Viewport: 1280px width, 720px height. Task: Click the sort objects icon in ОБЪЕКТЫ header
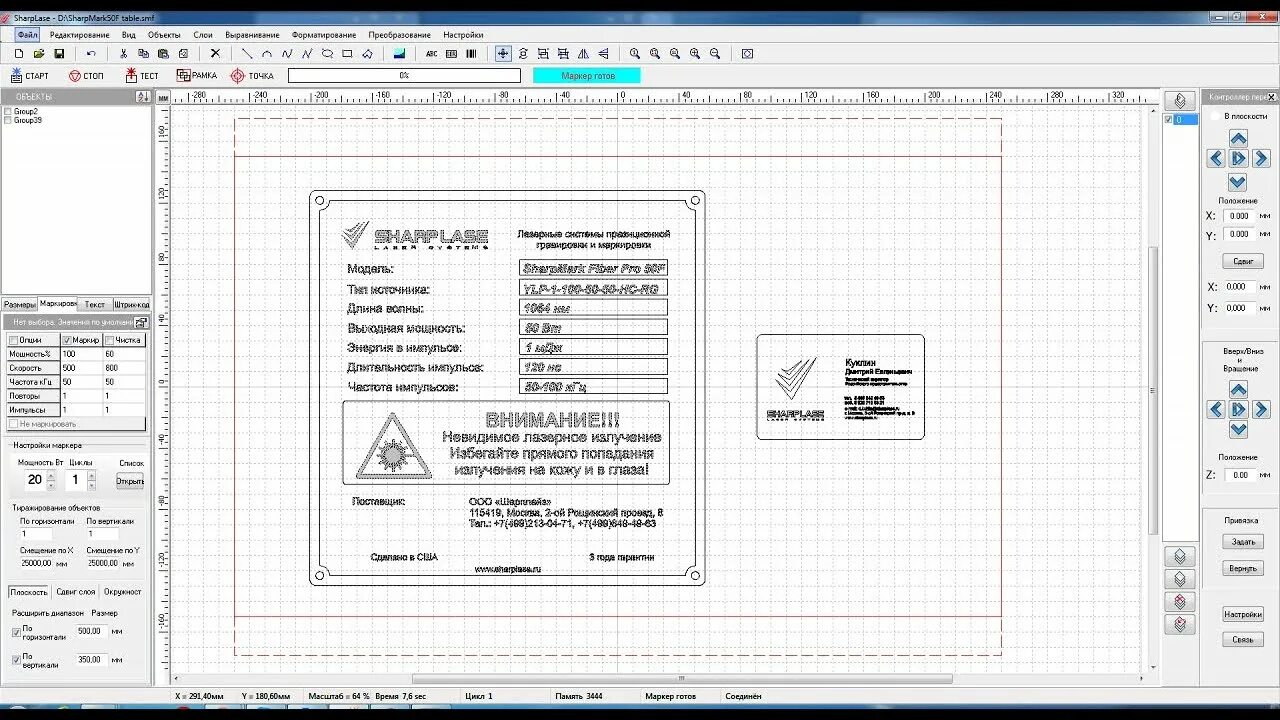142,97
